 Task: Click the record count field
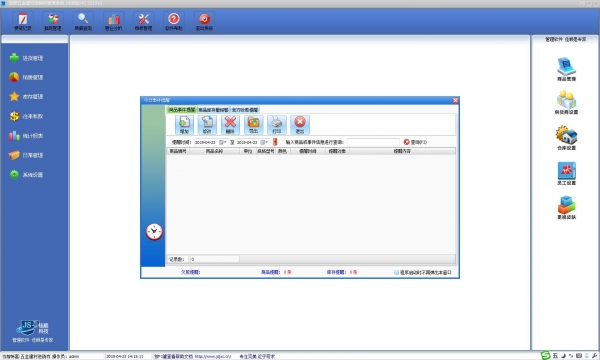coord(215,259)
